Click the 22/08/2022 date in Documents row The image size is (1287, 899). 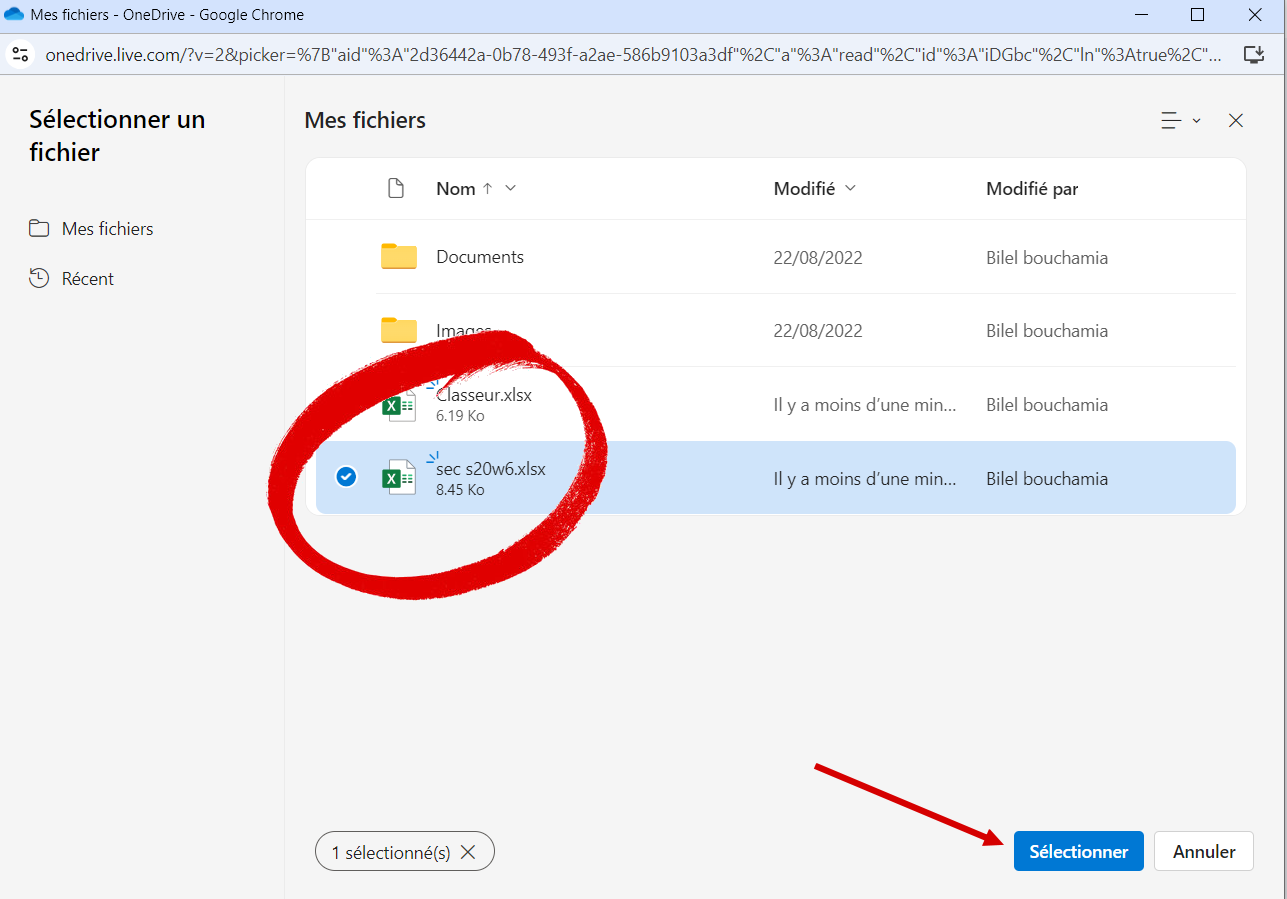click(818, 258)
